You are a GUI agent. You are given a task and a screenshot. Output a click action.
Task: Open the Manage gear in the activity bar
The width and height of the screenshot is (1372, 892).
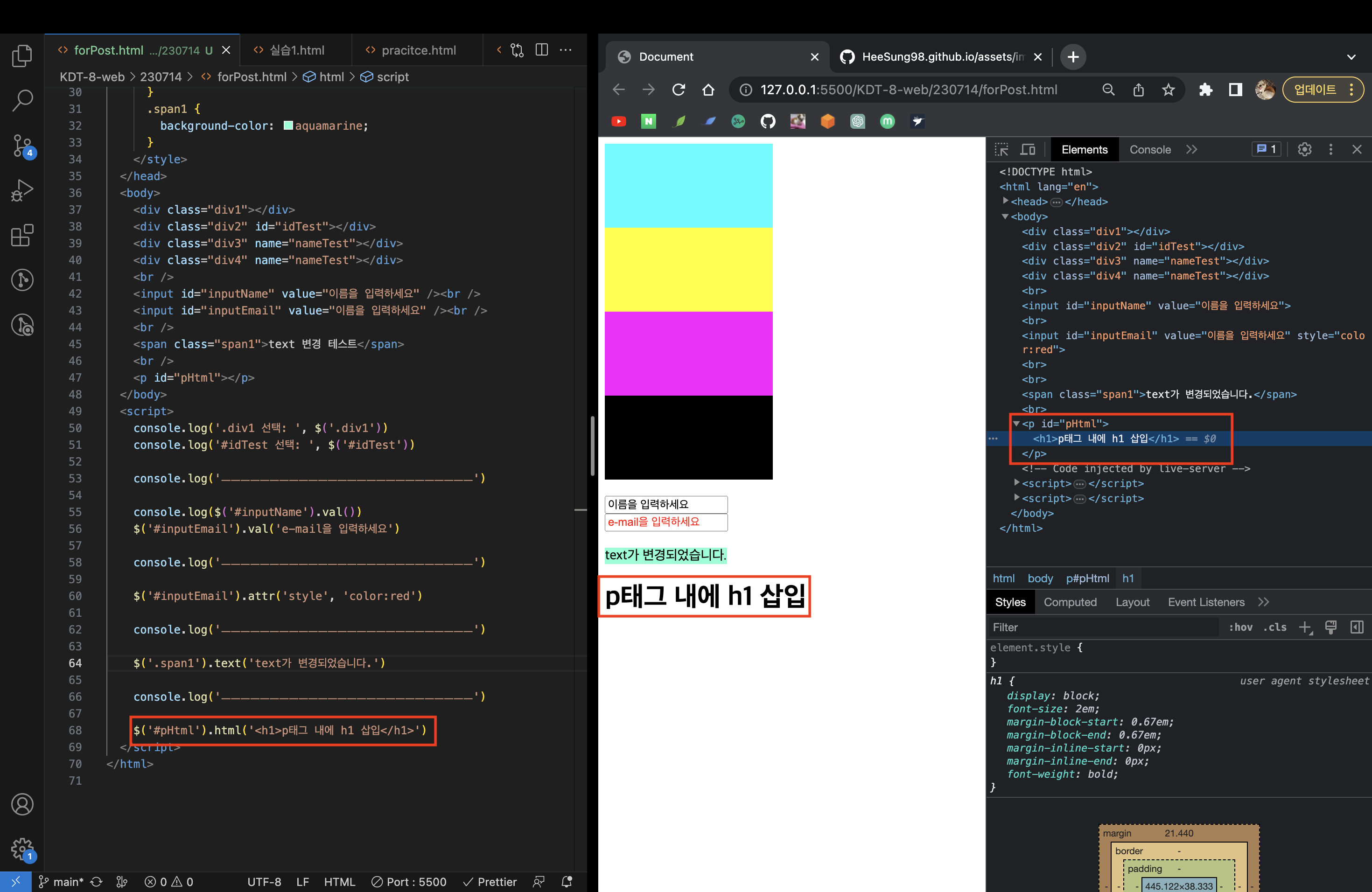23,850
